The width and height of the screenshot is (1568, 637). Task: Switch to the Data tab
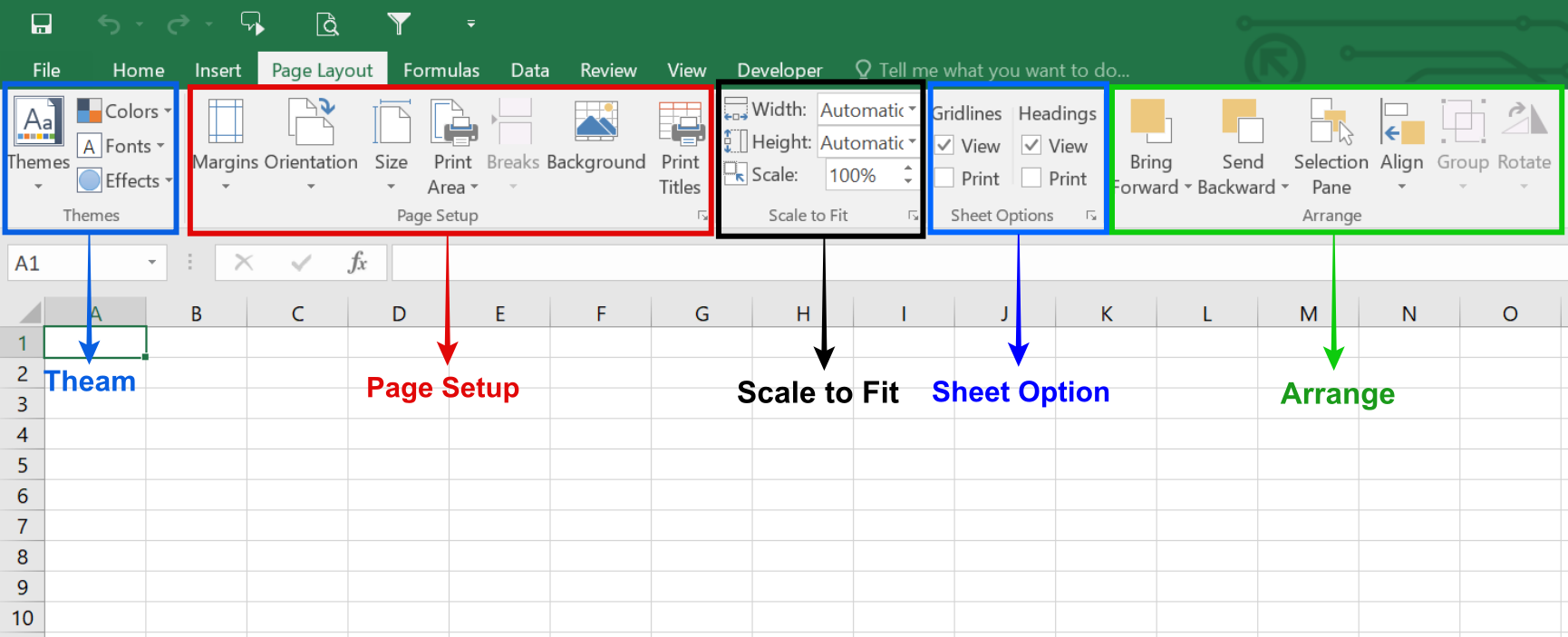coord(530,70)
